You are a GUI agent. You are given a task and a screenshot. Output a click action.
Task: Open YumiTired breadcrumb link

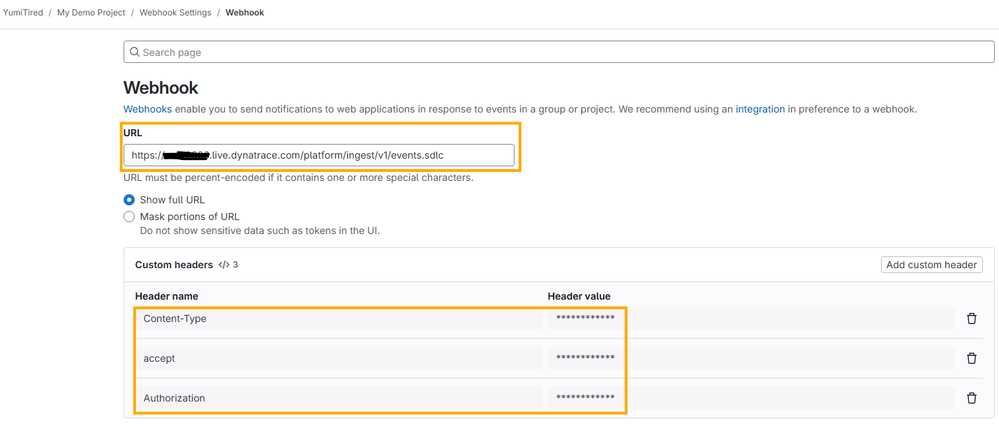point(23,13)
